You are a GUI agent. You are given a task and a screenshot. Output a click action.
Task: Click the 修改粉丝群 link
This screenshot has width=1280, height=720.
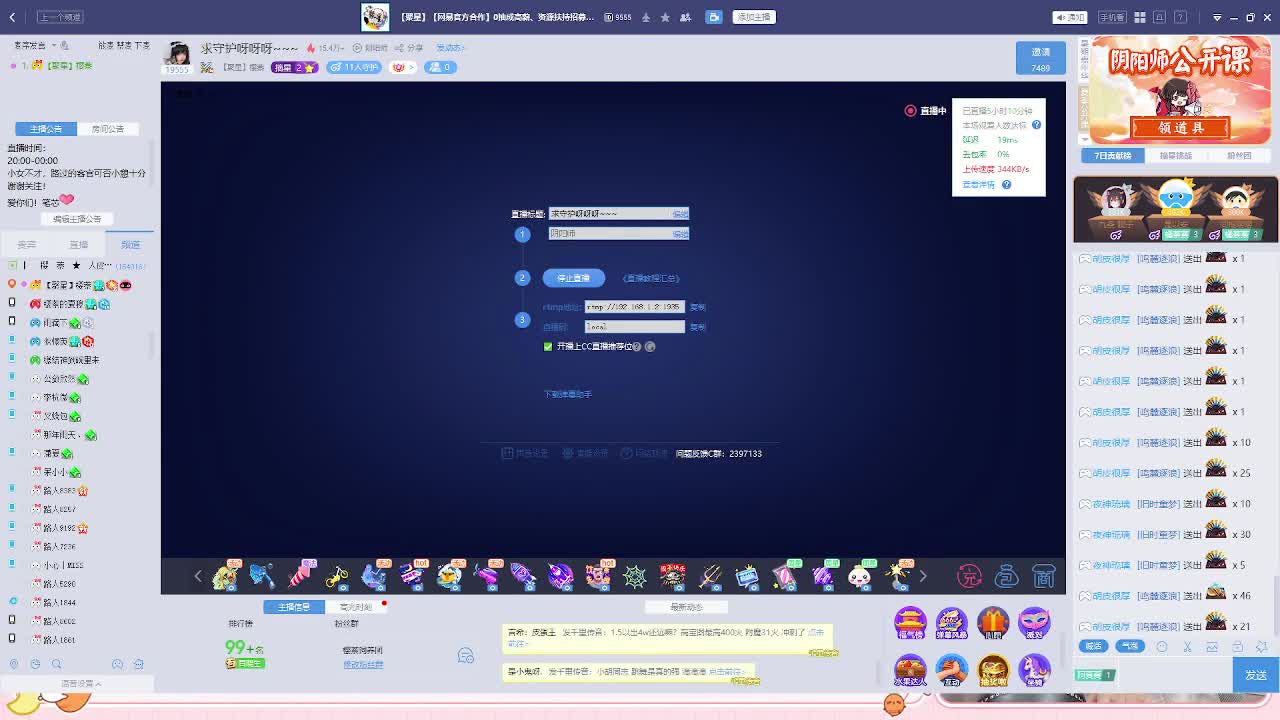(363, 664)
